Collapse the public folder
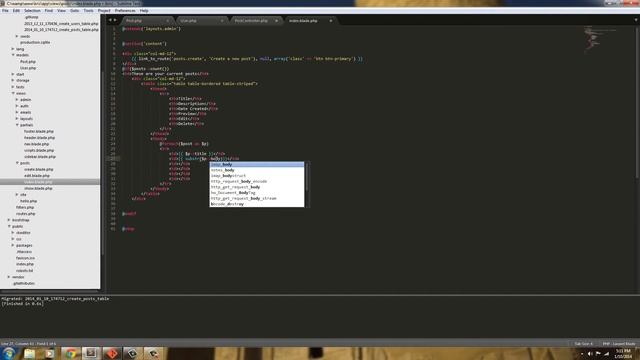This screenshot has width=640, height=360. 9,226
